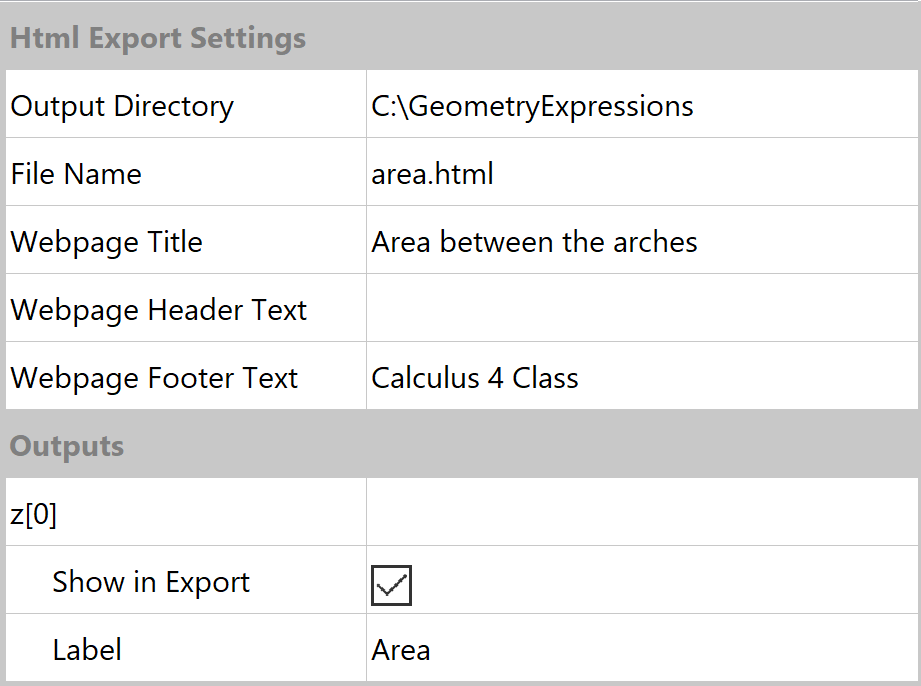Click the empty value cell beside z[0]

(x=640, y=515)
